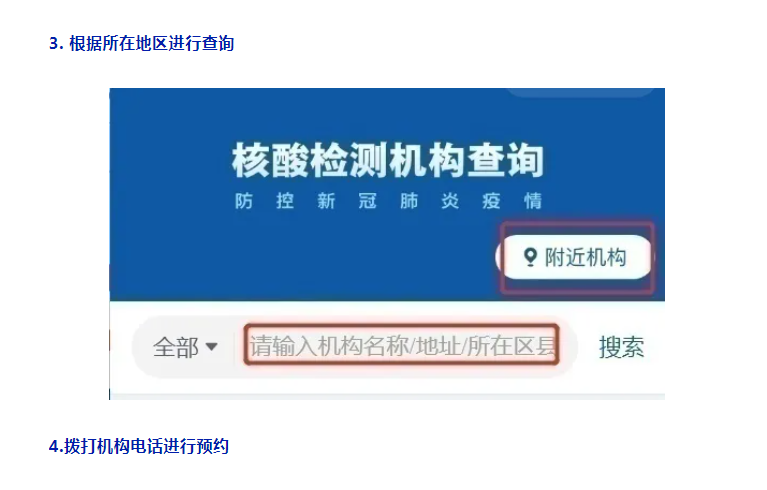Tap the 附近机构 nearby institutions button

[574, 257]
